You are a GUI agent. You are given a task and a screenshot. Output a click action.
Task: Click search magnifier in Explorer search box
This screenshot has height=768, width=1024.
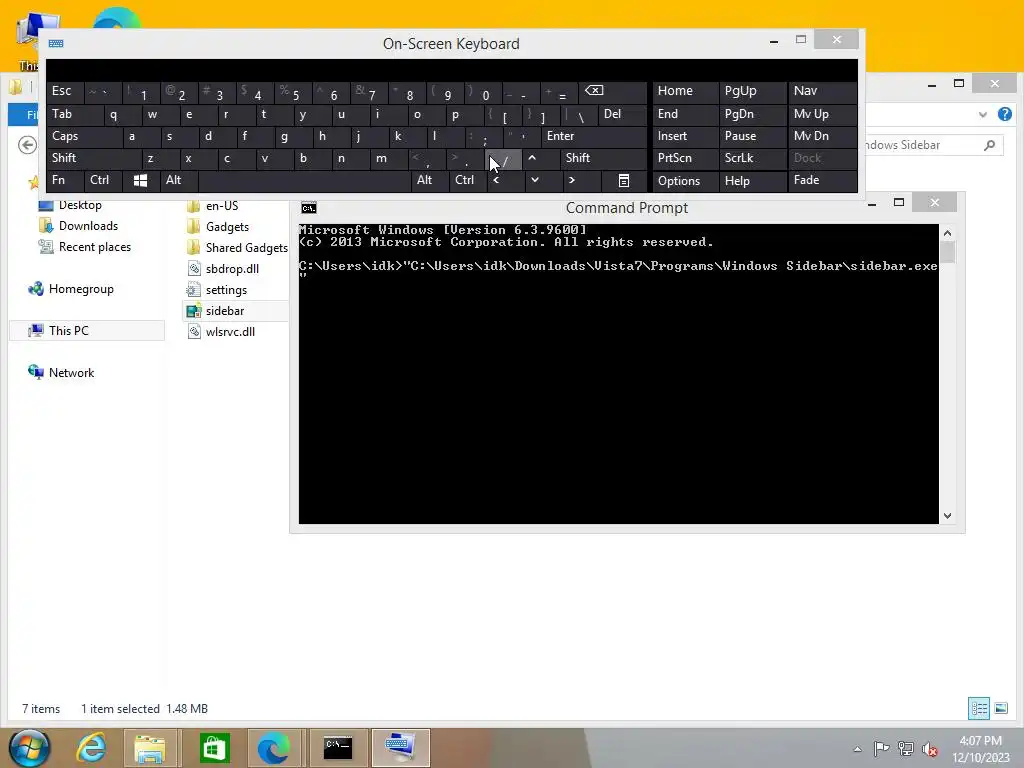click(x=989, y=145)
